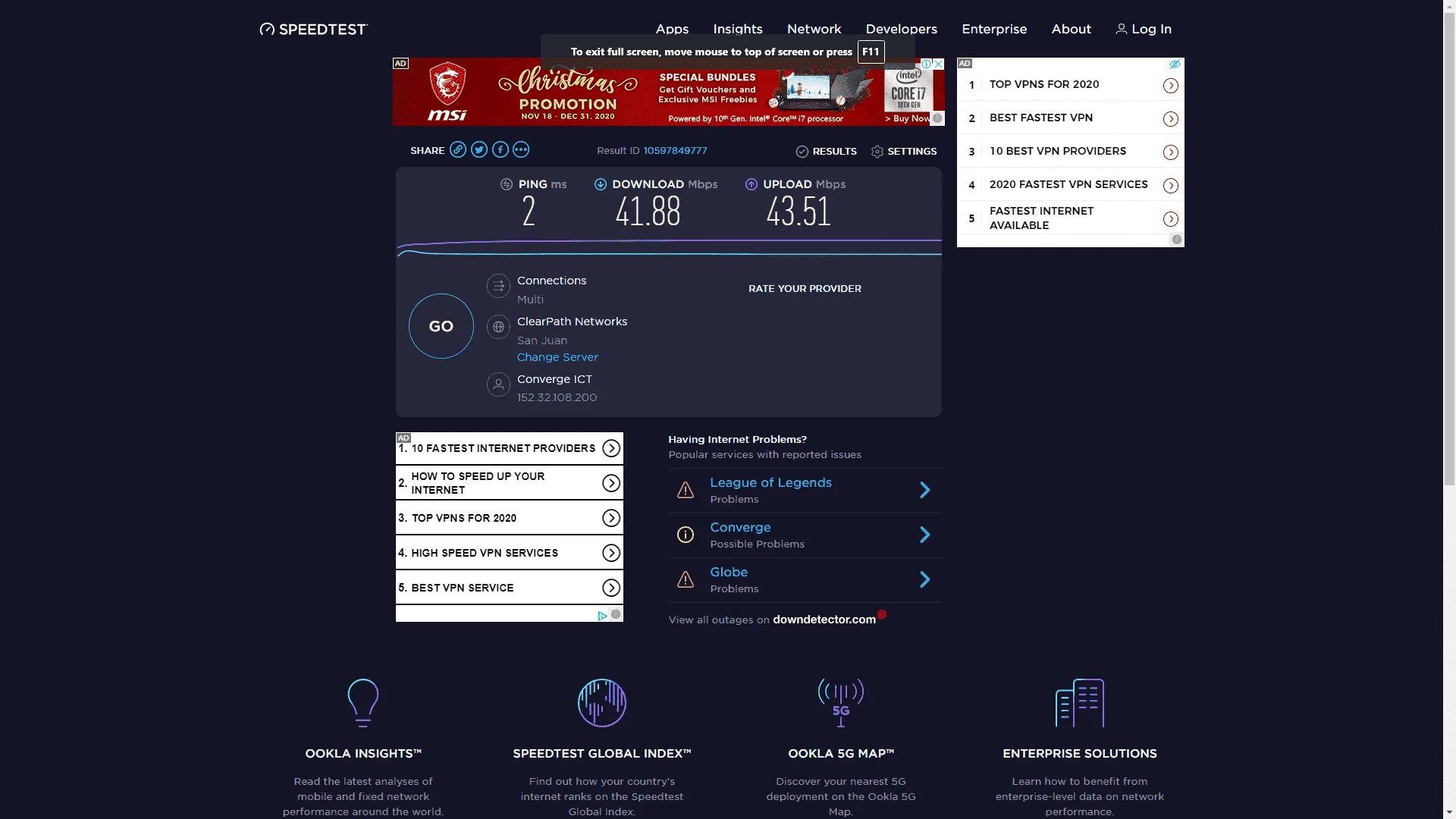Screen dimensions: 1456x819
Task: Open result ID 10597849777 link
Action: (x=675, y=151)
